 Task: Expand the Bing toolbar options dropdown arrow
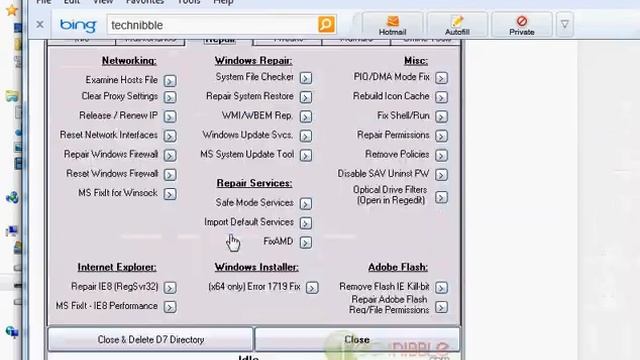[564, 25]
